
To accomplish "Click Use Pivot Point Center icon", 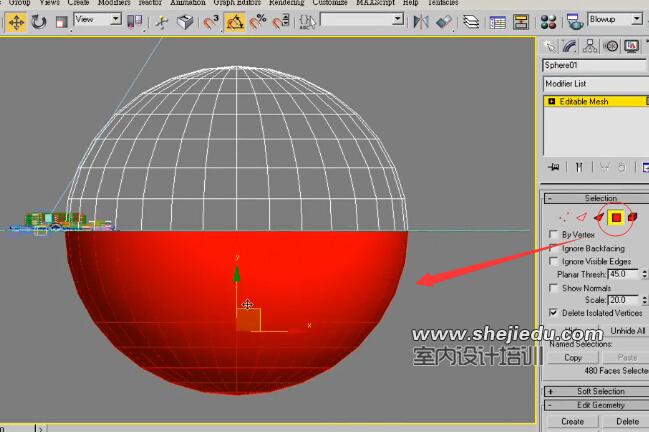I will pyautogui.click(x=134, y=22).
